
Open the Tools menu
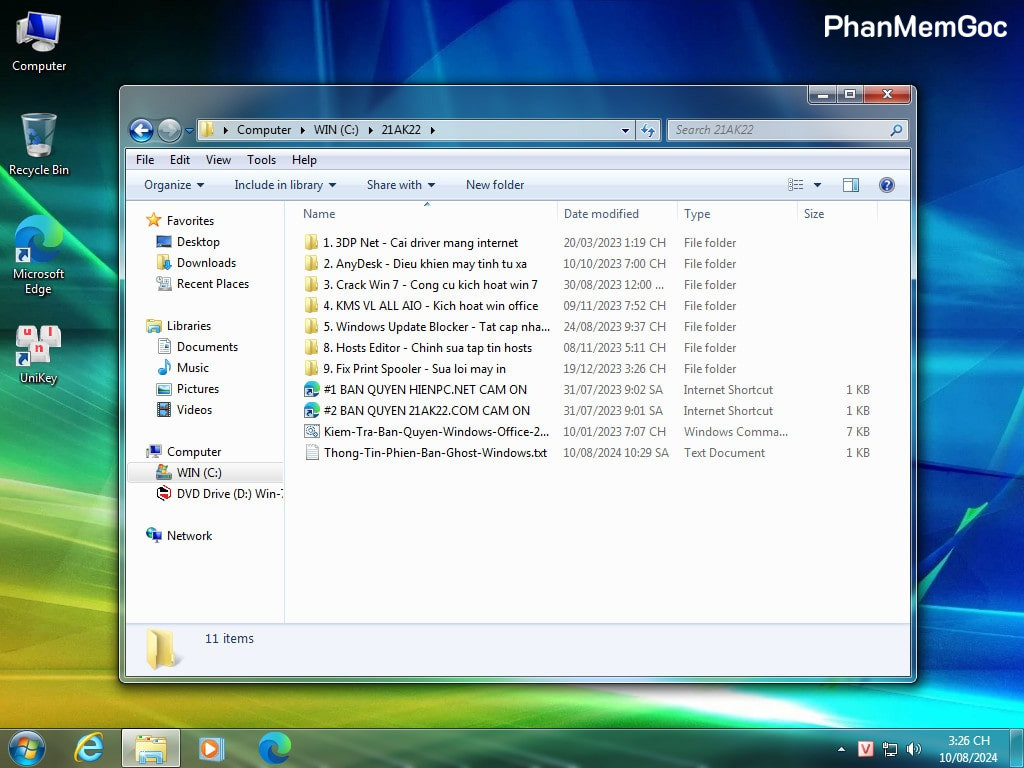(261, 160)
